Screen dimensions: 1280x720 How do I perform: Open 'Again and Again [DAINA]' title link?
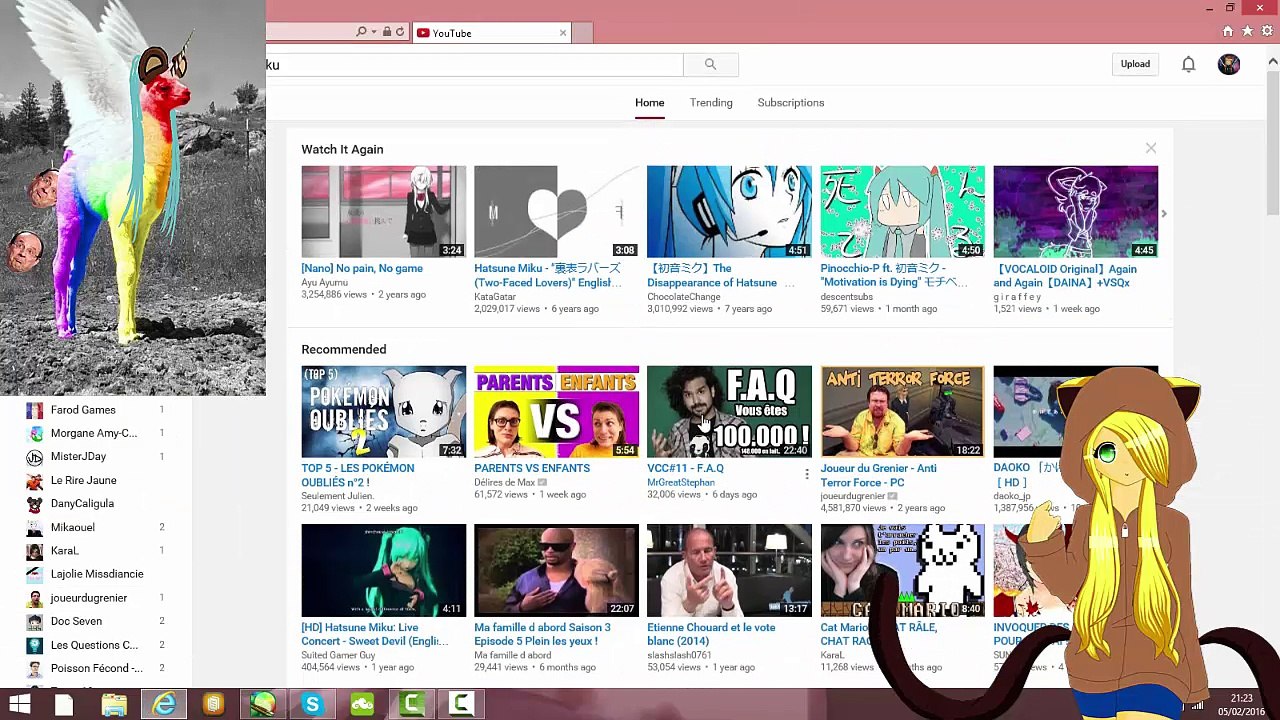[x=1065, y=275]
